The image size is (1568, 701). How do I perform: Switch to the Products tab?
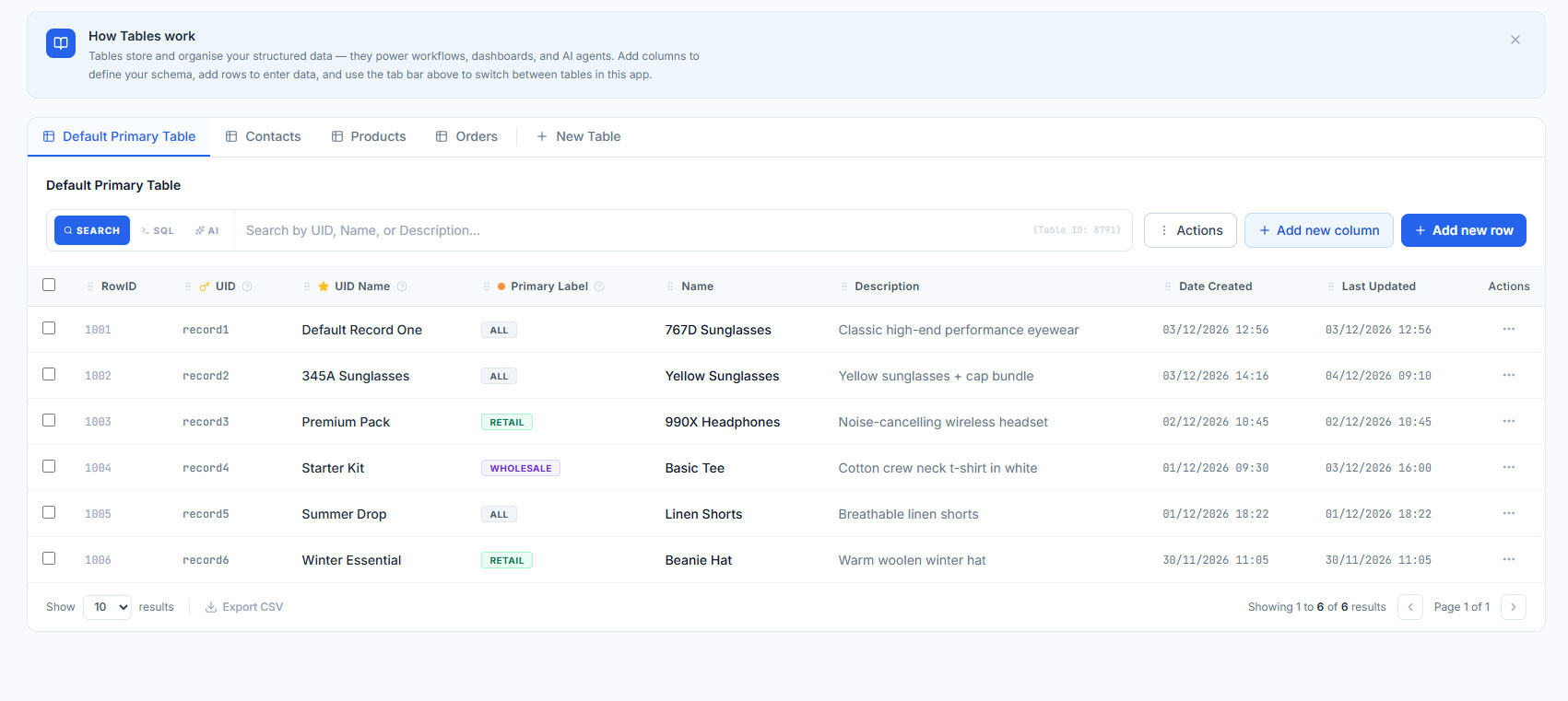pyautogui.click(x=369, y=136)
